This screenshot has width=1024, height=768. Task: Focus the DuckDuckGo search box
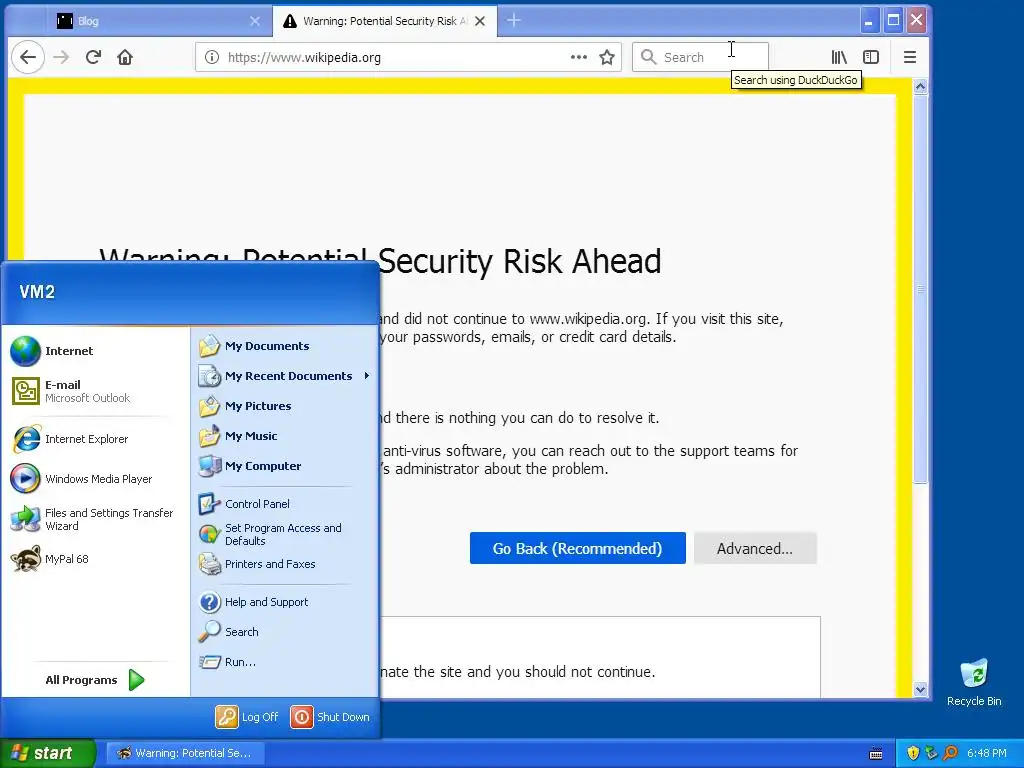pyautogui.click(x=700, y=57)
